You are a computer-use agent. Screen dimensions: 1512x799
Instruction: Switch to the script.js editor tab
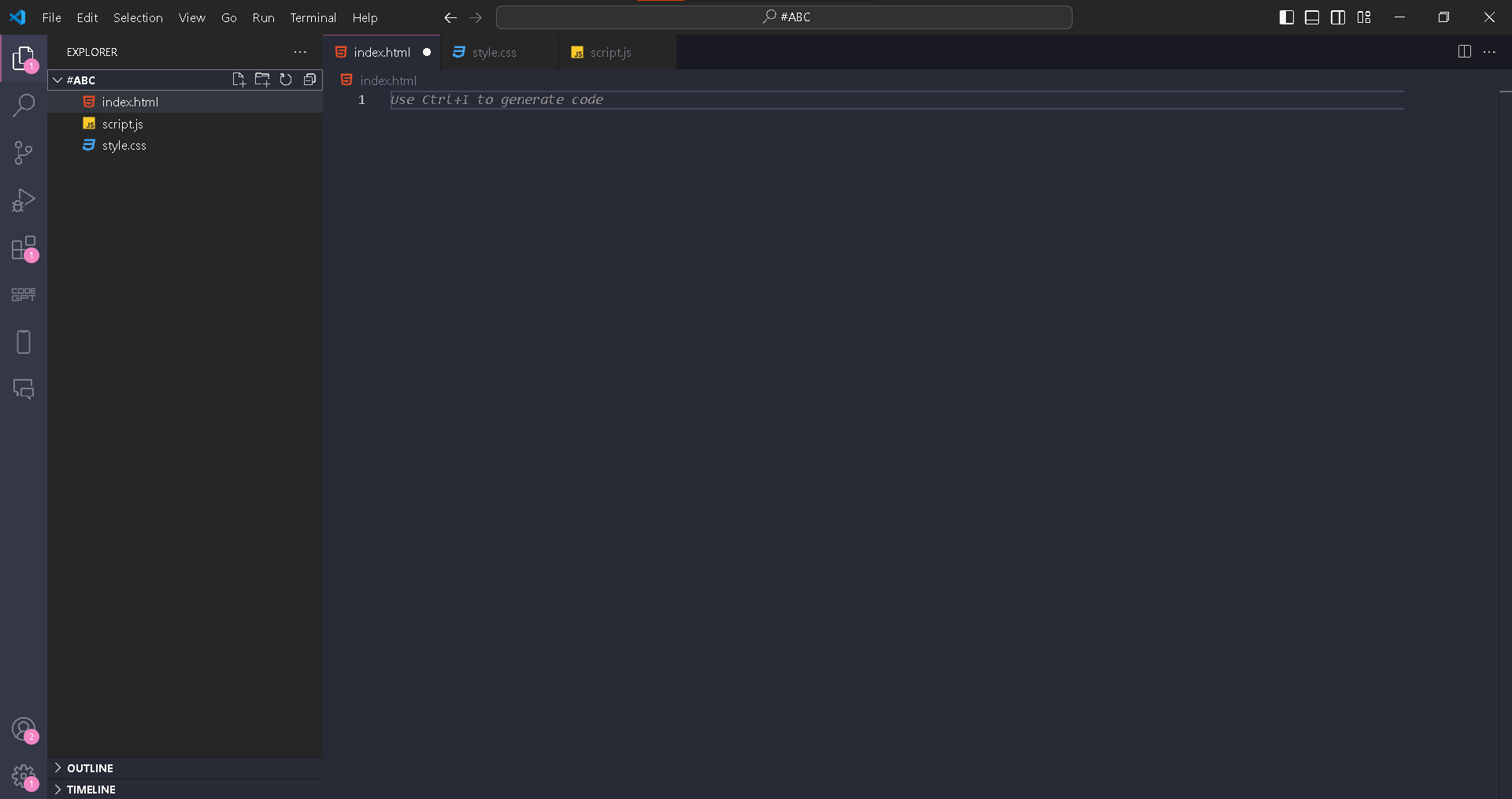617,52
